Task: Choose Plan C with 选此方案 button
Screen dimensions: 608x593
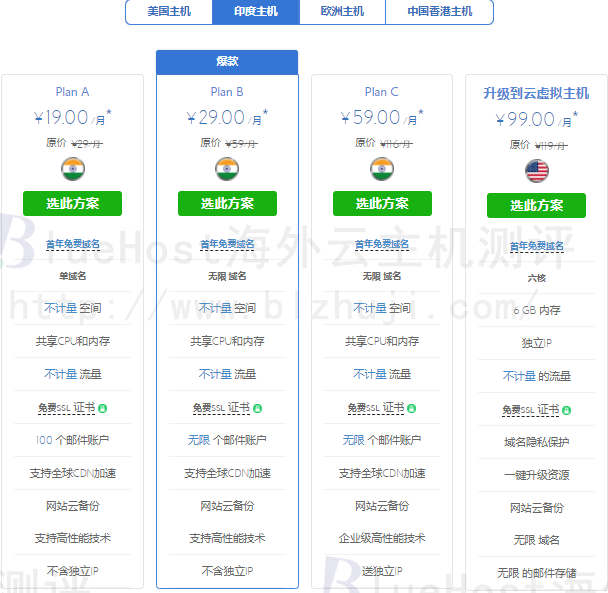Action: pos(382,203)
